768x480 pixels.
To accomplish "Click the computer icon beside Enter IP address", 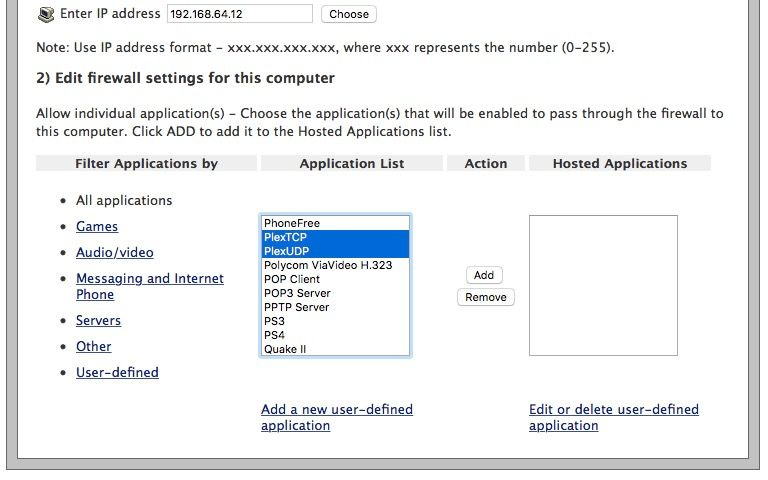I will coord(46,14).
